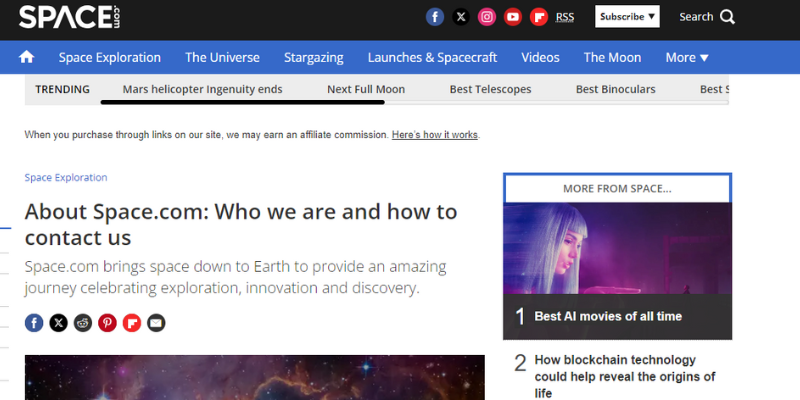Expand the Subscribe dropdown

pyautogui.click(x=627, y=16)
